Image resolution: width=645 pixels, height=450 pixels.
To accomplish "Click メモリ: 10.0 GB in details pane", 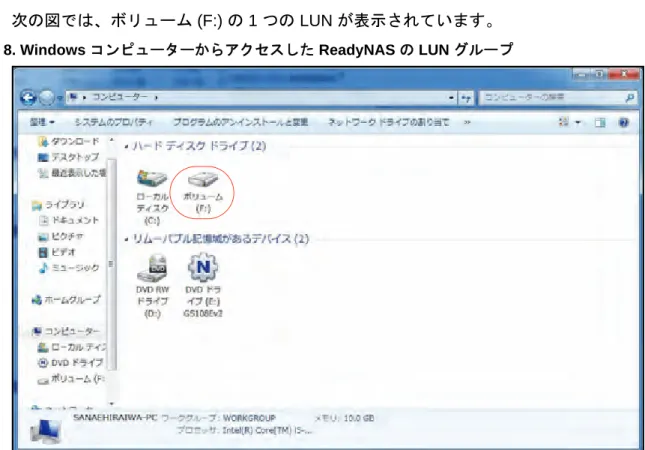I will (344, 418).
